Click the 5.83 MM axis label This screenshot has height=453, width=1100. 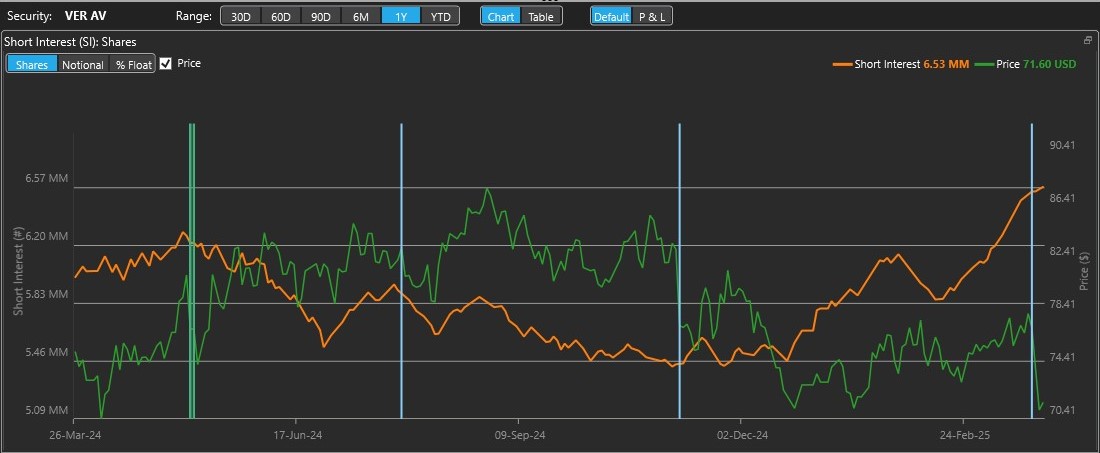pyautogui.click(x=47, y=295)
